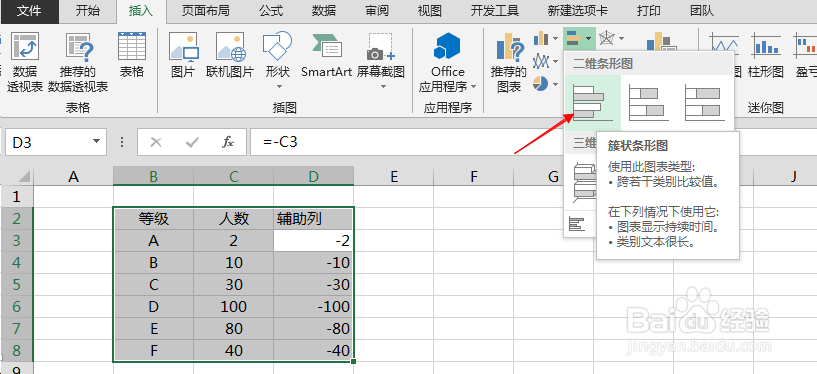
Task: Switch to the Team (团队) tab
Action: coord(702,10)
